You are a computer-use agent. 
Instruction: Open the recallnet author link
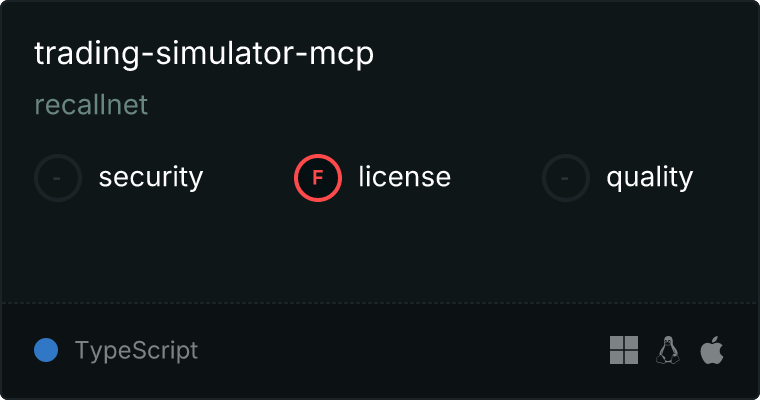[x=91, y=105]
